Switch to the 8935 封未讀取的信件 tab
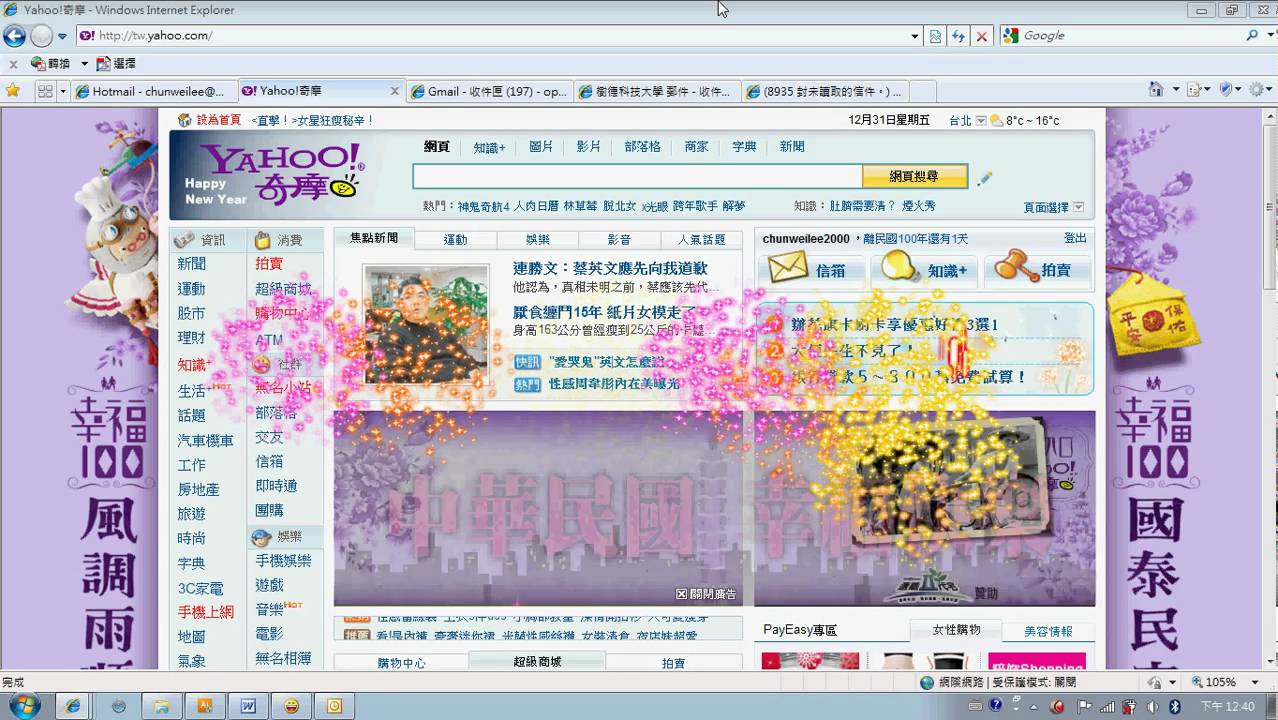Viewport: 1278px width, 720px height. tap(824, 91)
